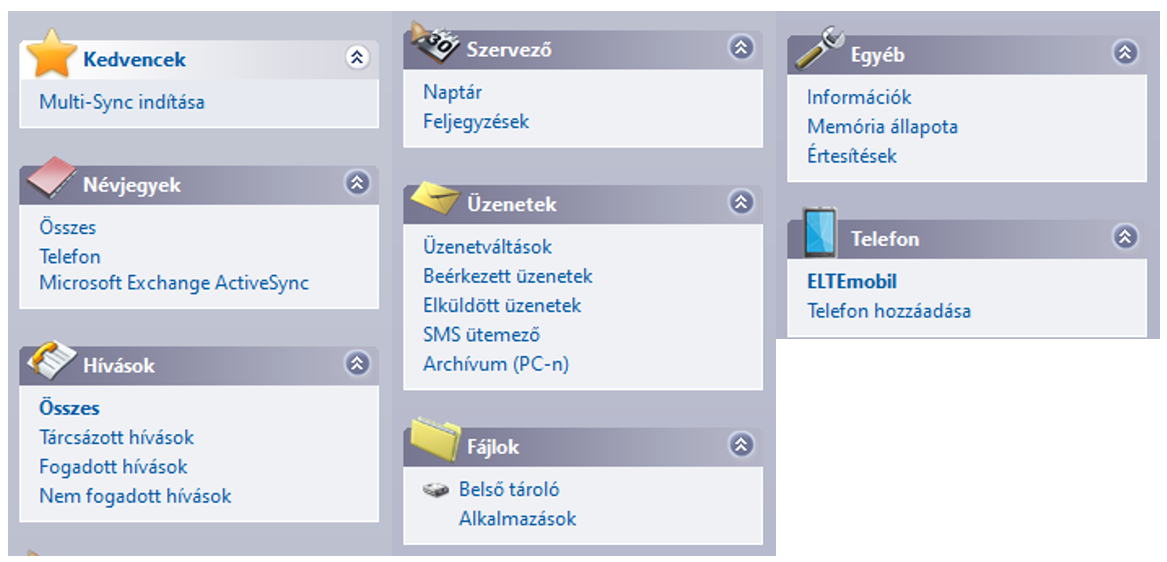Click the Egyéb wrench tools icon

point(819,48)
